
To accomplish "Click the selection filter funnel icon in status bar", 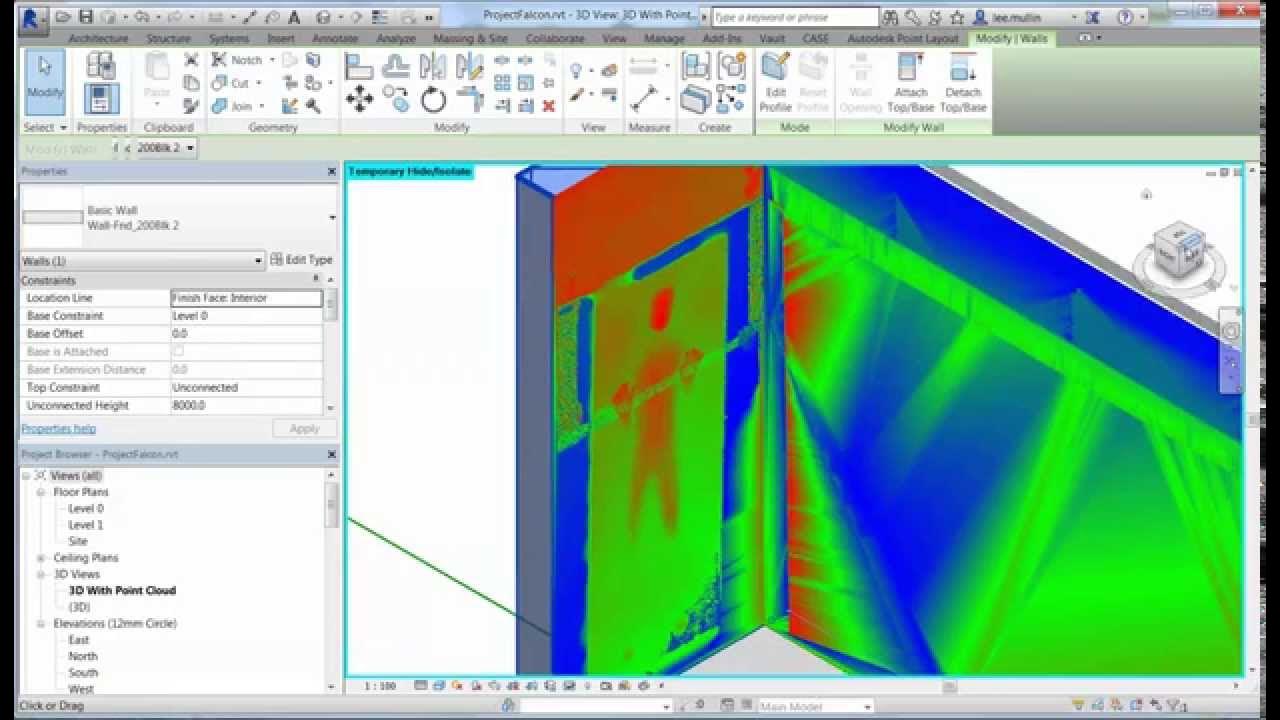I will point(1176,706).
